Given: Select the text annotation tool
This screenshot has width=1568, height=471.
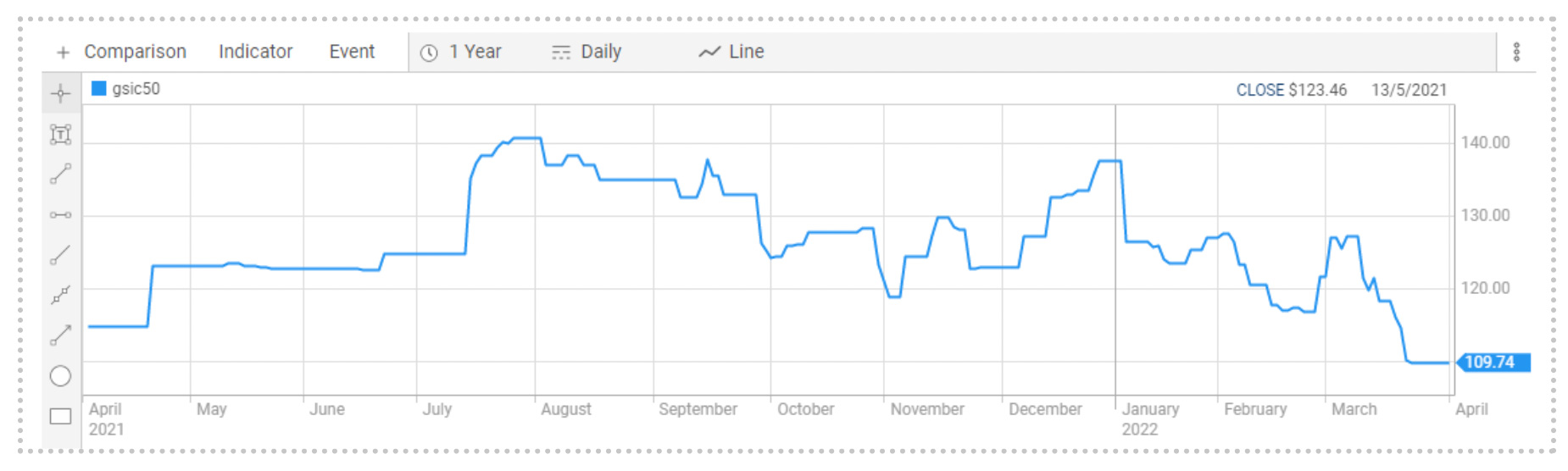Looking at the screenshot, I should (61, 134).
